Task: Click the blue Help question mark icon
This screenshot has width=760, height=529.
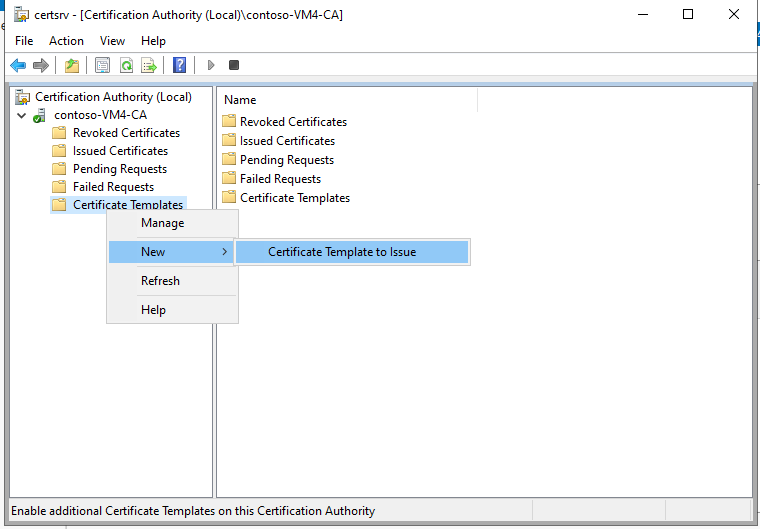Action: point(180,65)
